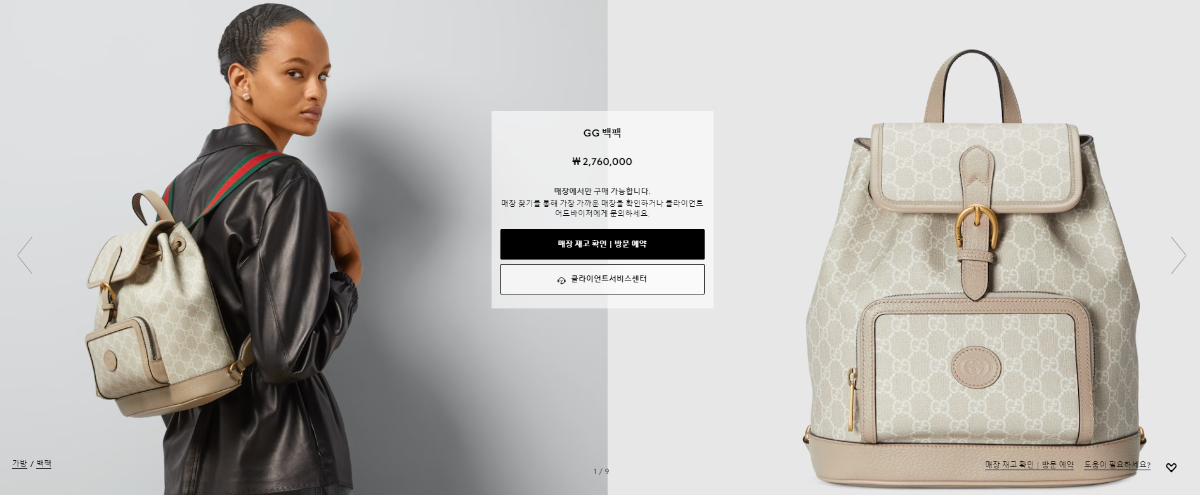Viewport: 1200px width, 495px height.
Task: Click 도움이 필요하세요? help link
Action: [1117, 465]
